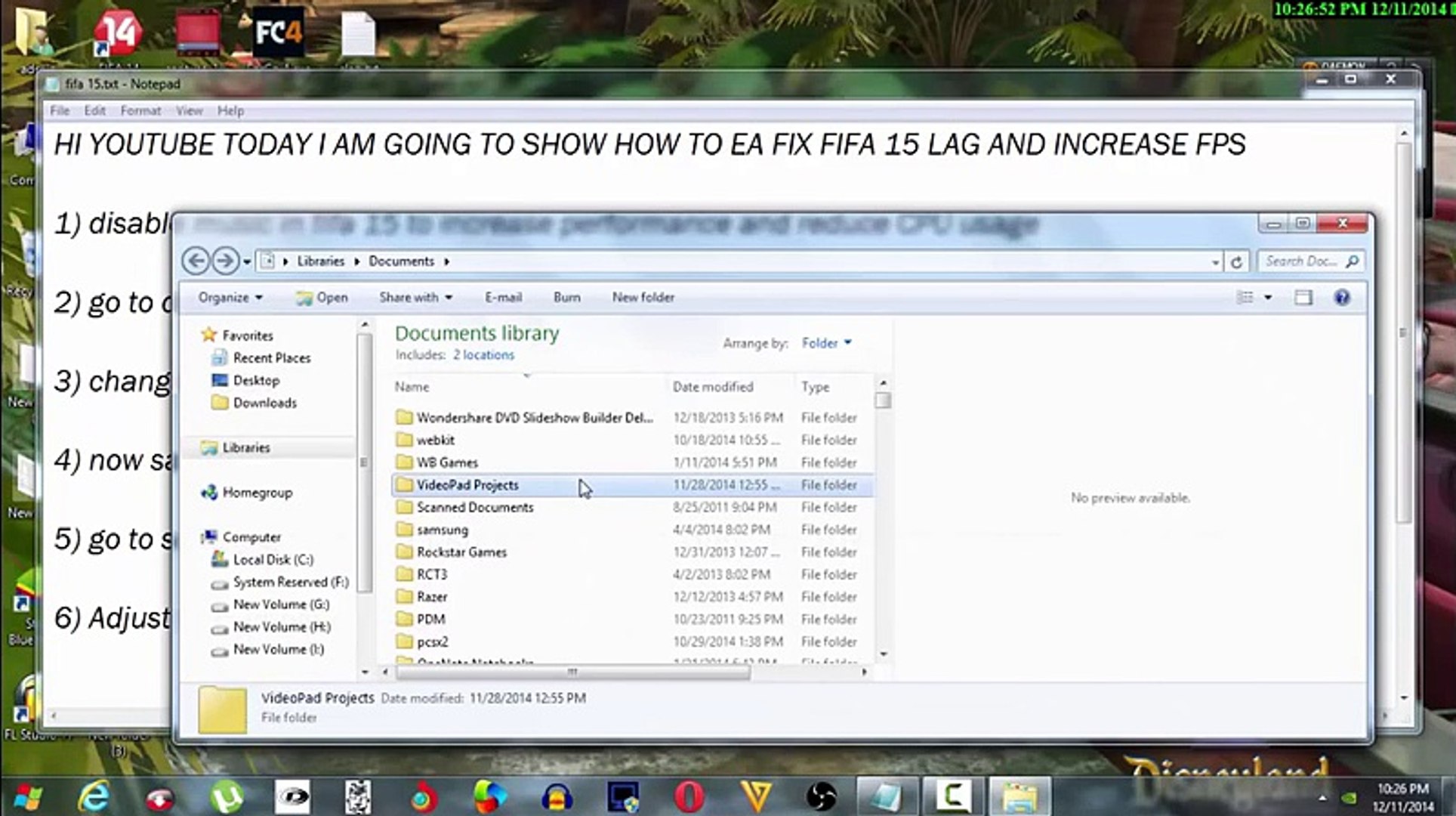The width and height of the screenshot is (1456, 816).
Task: Refresh the Documents folder view
Action: pos(1236,261)
